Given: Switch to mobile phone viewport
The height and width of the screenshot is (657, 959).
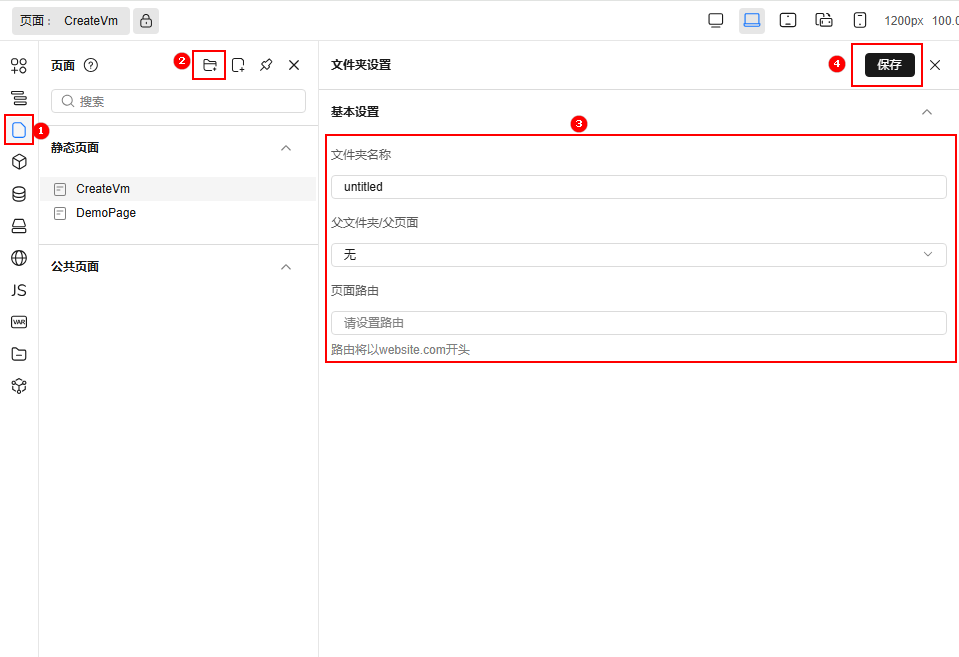Looking at the screenshot, I should (x=860, y=21).
